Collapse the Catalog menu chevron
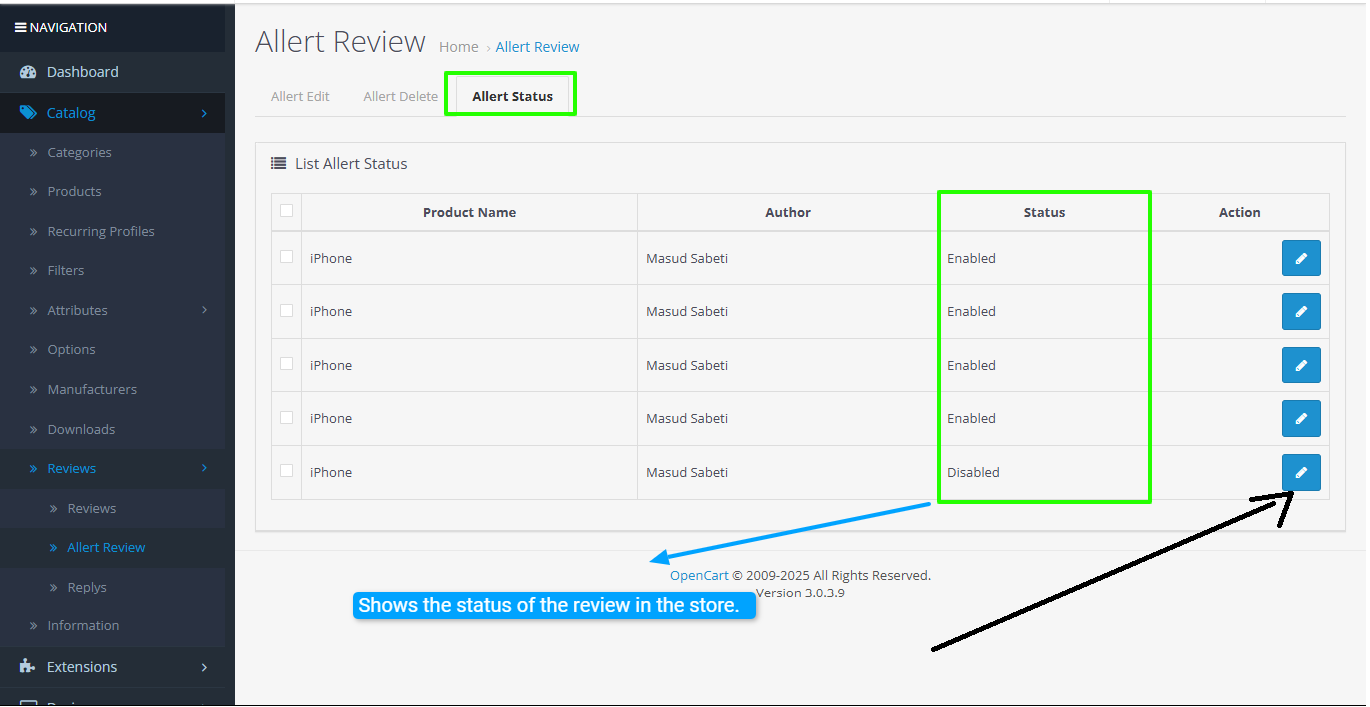The image size is (1370, 707). pos(204,113)
